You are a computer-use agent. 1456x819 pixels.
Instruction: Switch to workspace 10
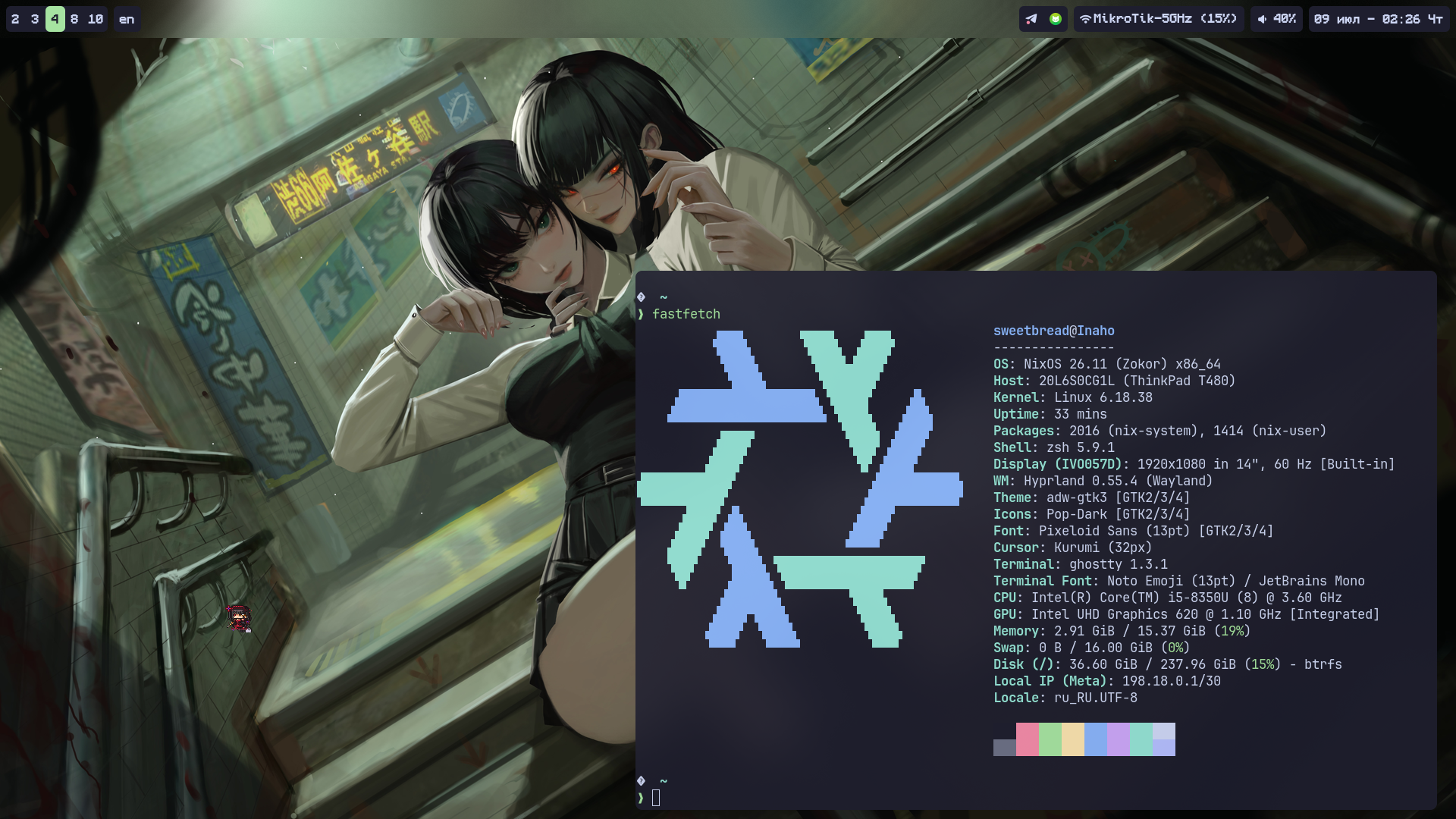pyautogui.click(x=96, y=19)
